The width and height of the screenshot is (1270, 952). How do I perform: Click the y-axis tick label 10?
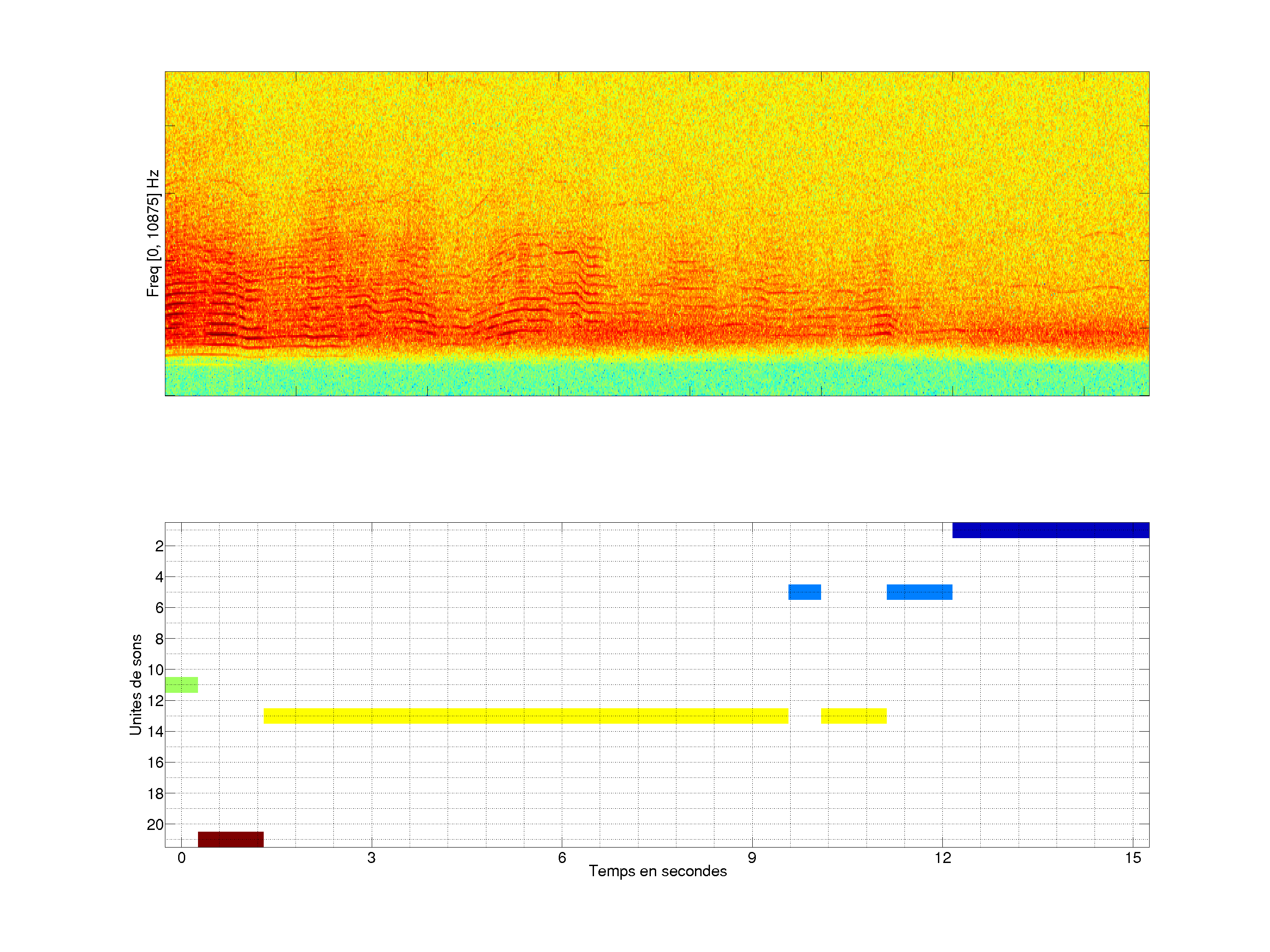(x=155, y=669)
